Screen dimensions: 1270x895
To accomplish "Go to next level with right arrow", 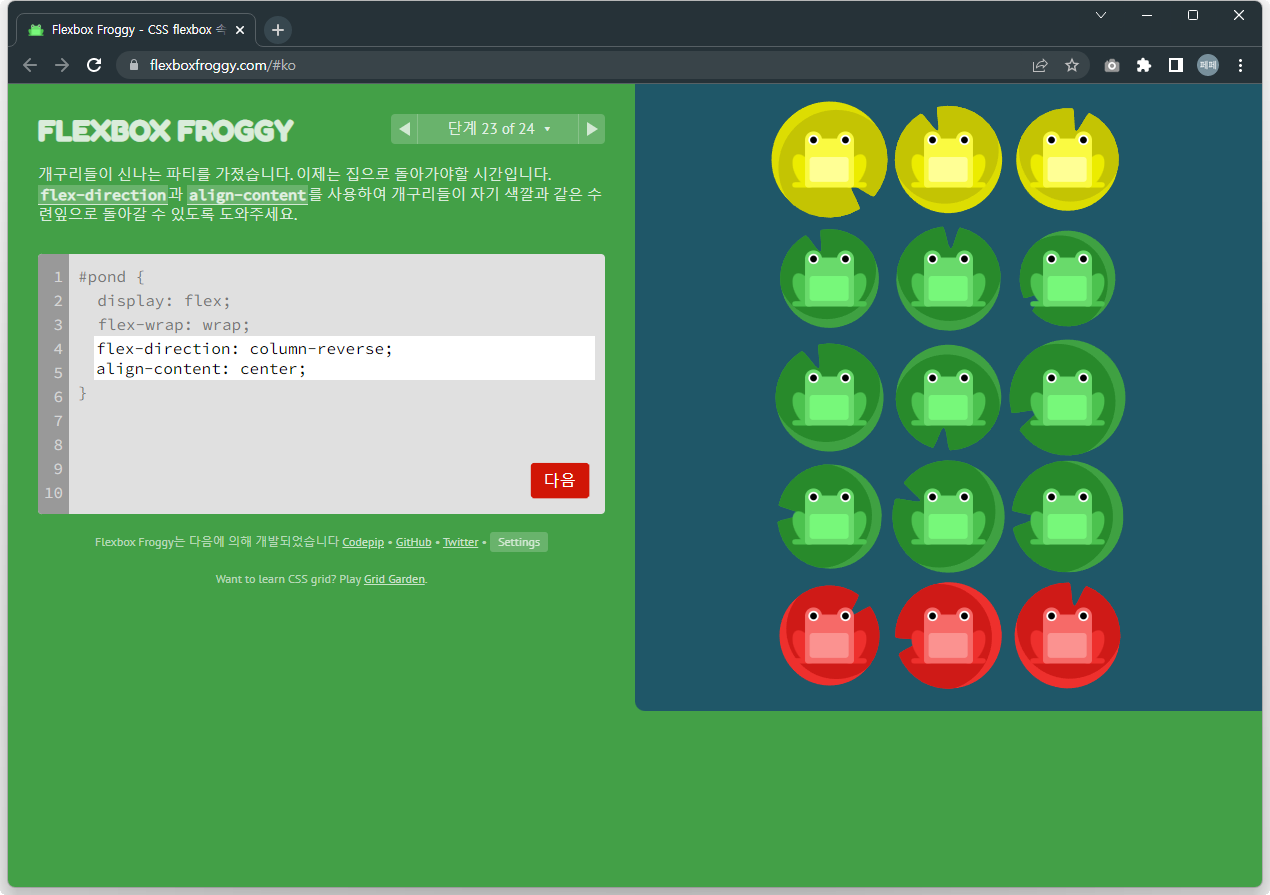I will coord(592,129).
